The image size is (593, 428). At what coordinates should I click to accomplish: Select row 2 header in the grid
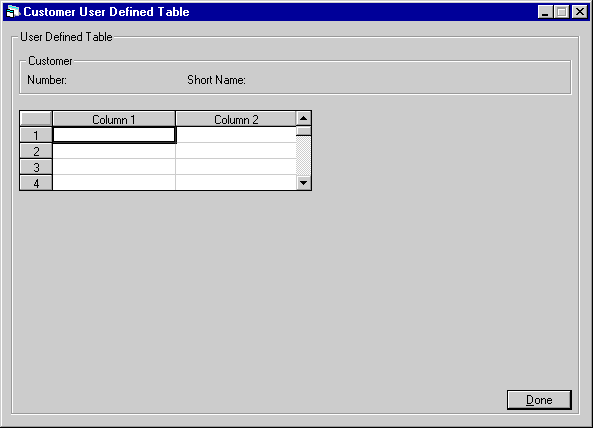36,151
